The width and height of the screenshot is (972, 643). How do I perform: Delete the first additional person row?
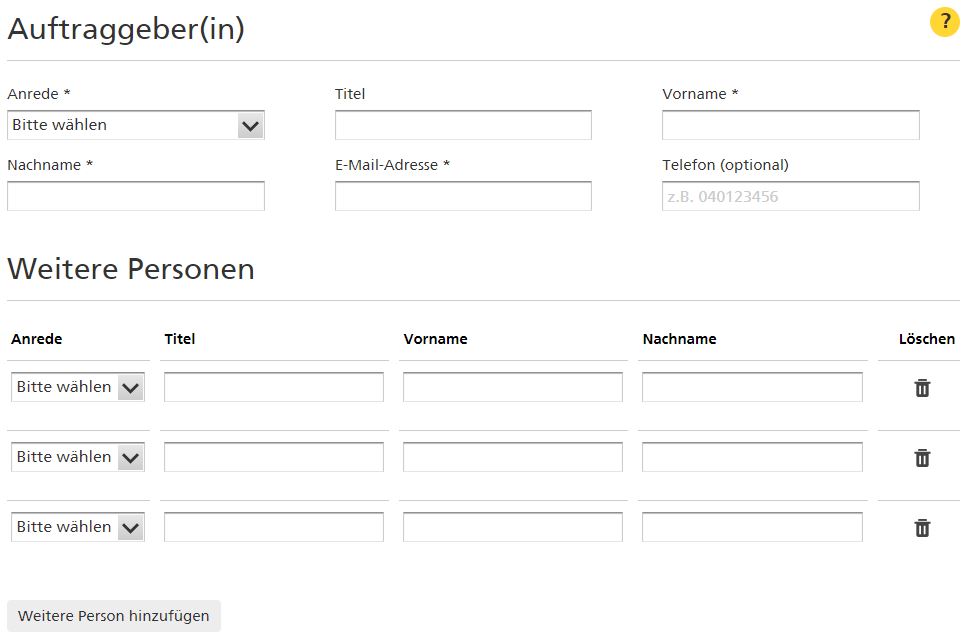tap(922, 388)
